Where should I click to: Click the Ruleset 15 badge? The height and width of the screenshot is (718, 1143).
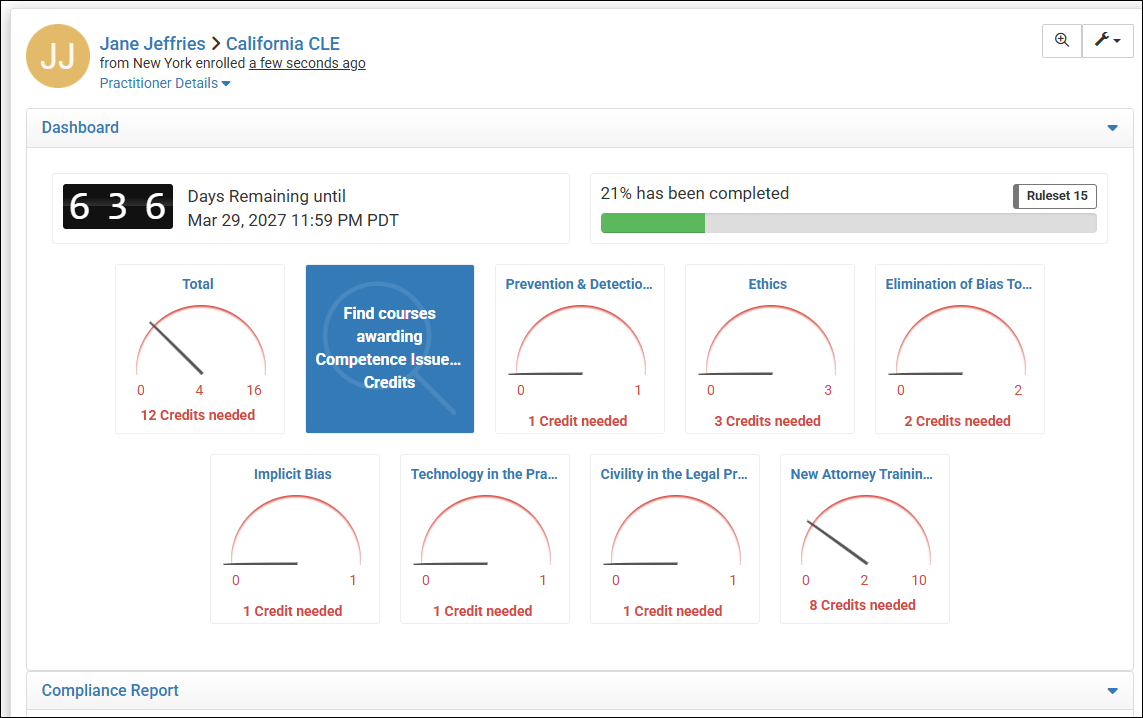point(1055,195)
